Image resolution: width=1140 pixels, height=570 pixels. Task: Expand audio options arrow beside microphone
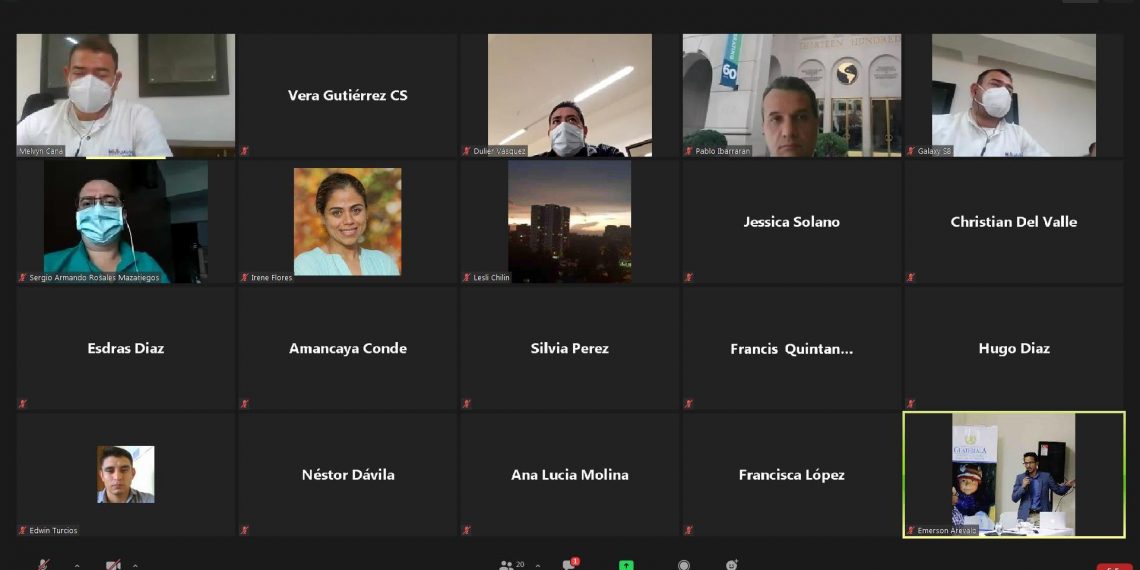(x=77, y=565)
